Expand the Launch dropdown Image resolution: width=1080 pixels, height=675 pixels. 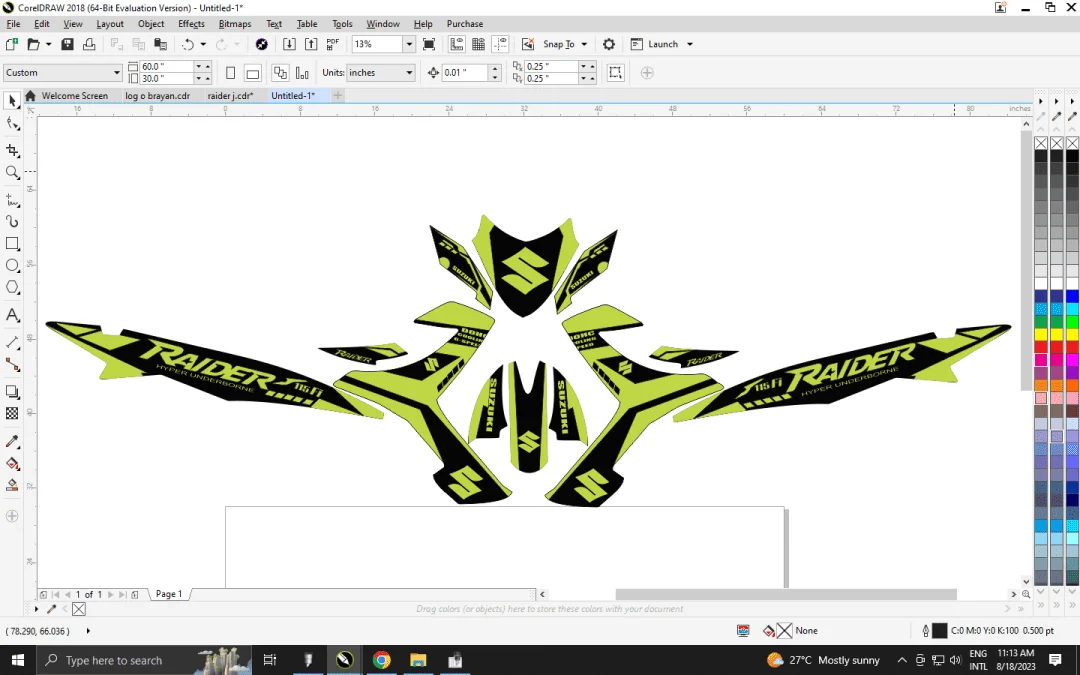689,44
